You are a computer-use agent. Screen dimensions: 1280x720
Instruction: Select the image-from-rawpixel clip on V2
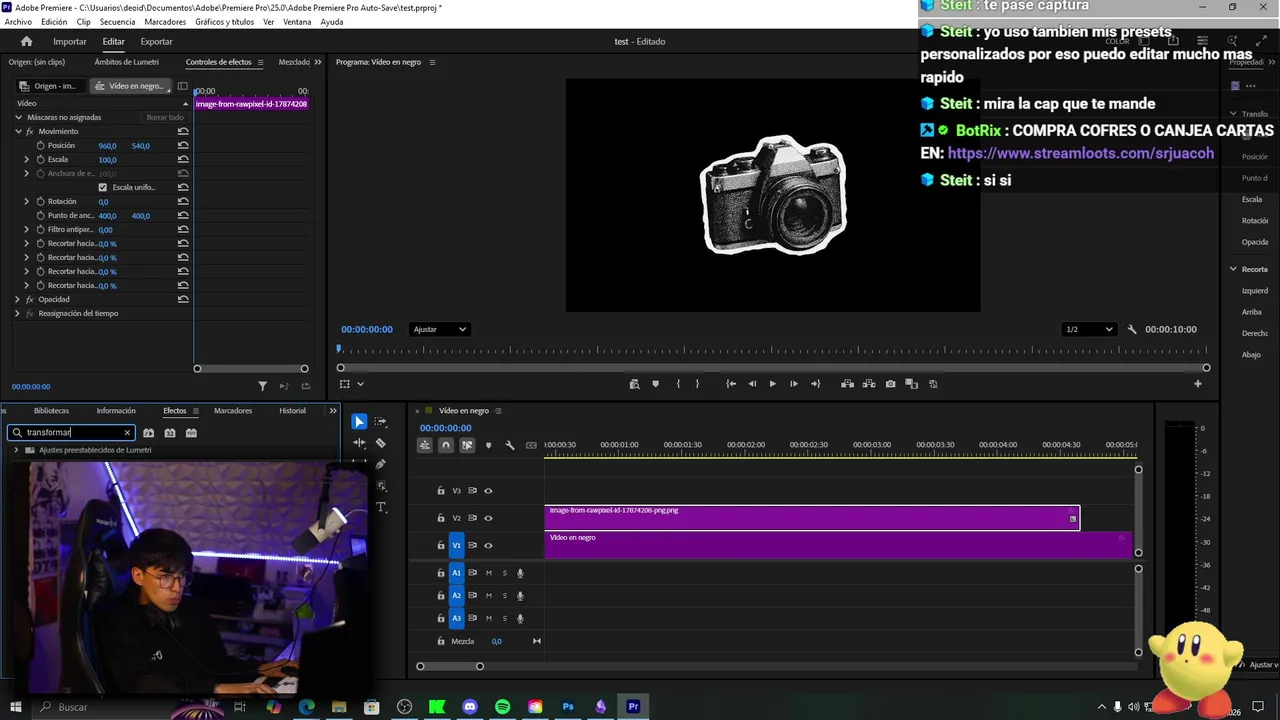pyautogui.click(x=812, y=518)
